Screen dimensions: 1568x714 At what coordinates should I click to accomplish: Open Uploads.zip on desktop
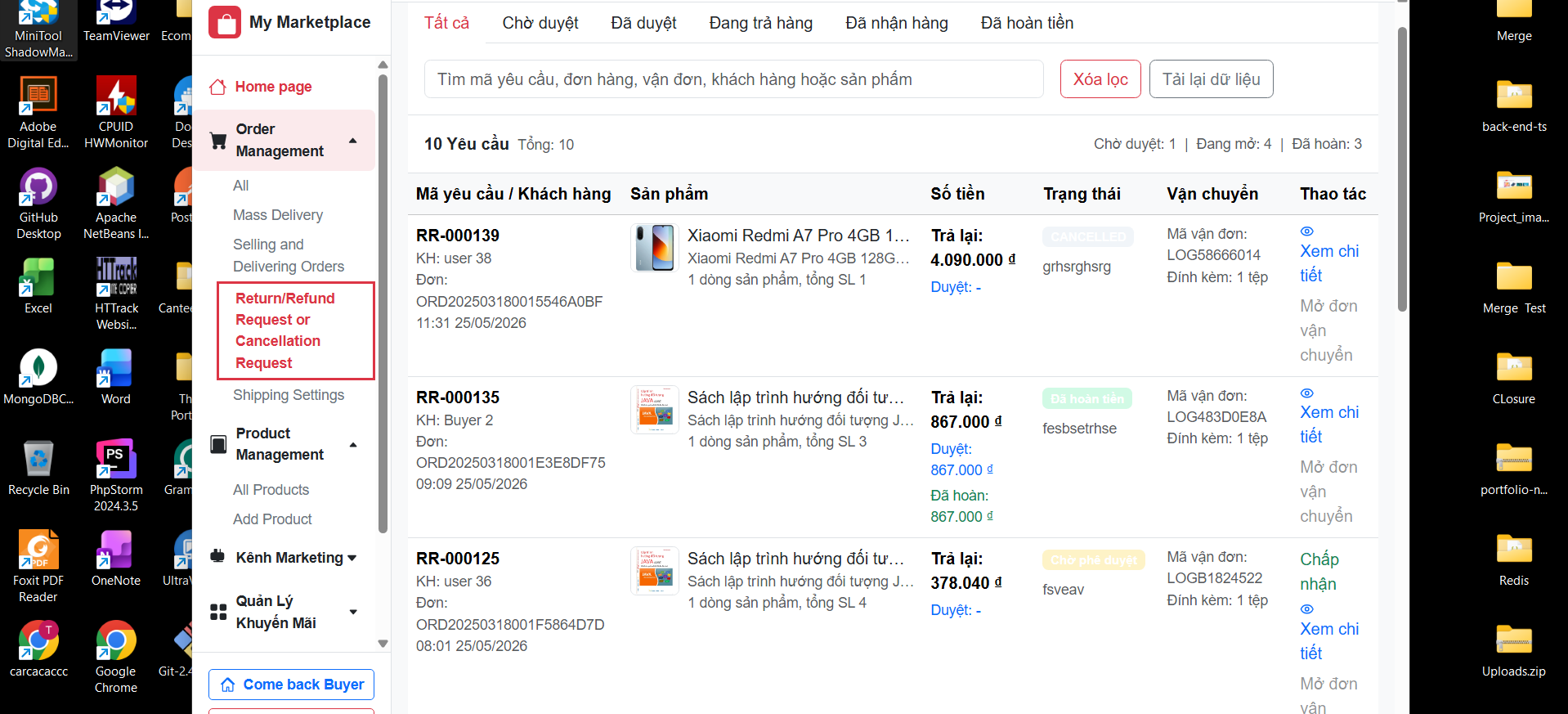1514,649
